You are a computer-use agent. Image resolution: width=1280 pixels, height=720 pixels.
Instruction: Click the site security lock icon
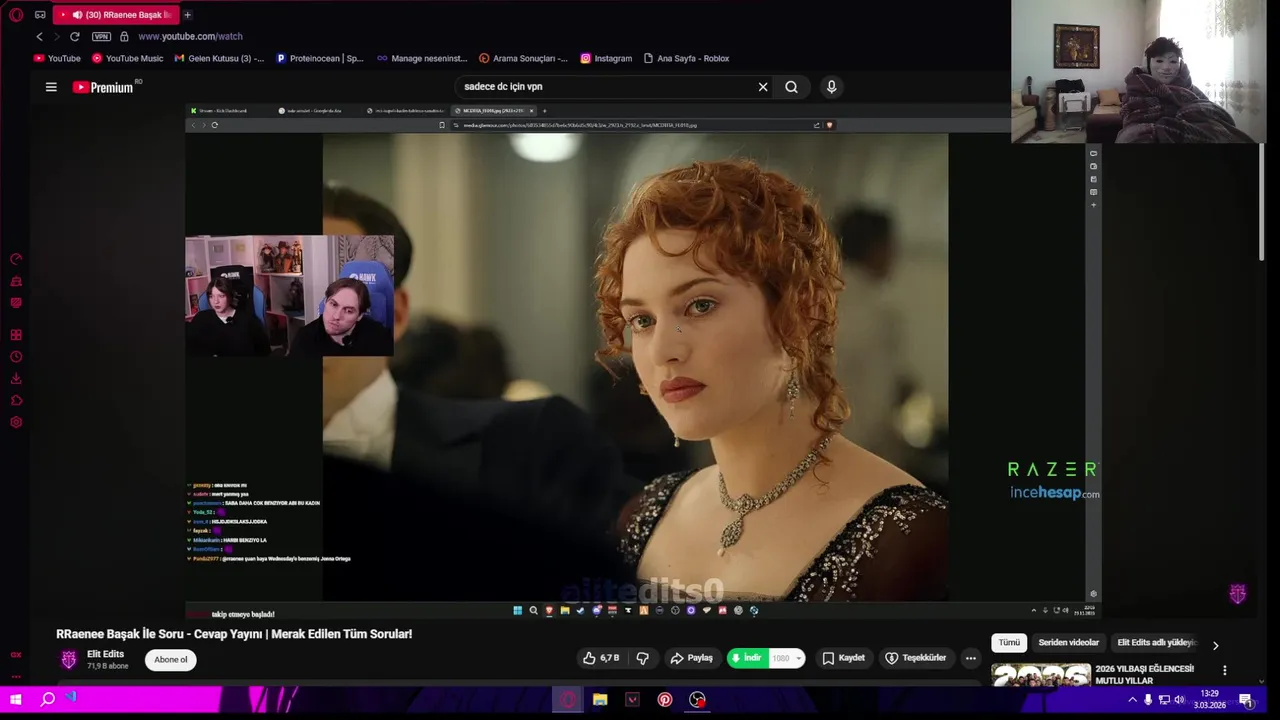(124, 37)
